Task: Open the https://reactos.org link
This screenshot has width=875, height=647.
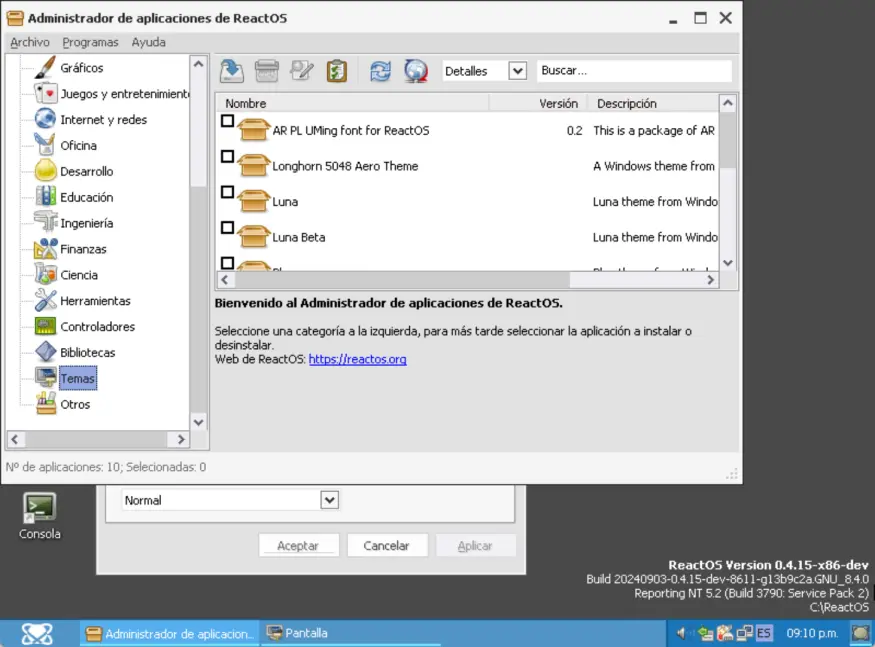Action: pyautogui.click(x=357, y=359)
